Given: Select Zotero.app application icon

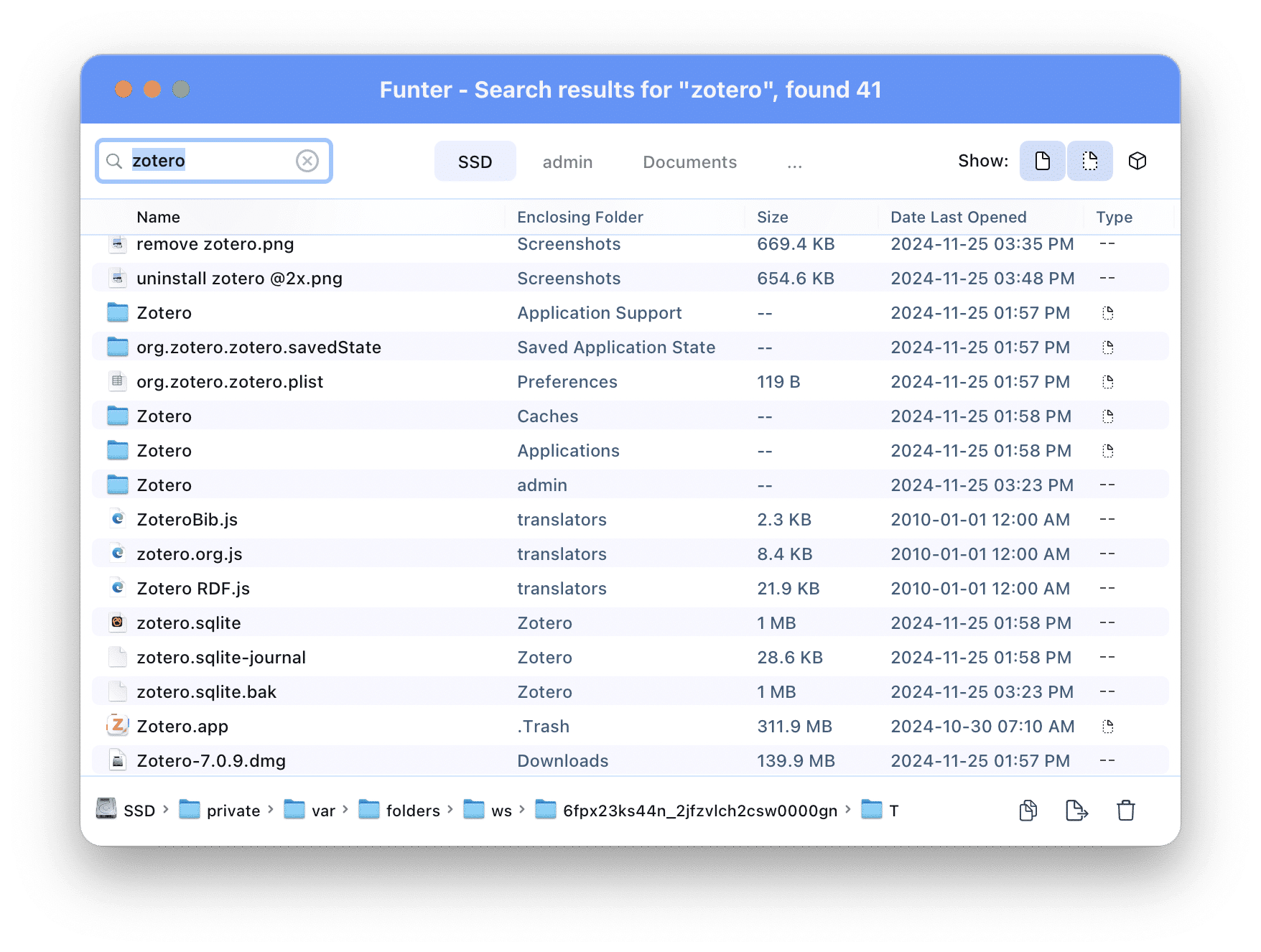Looking at the screenshot, I should [x=118, y=726].
